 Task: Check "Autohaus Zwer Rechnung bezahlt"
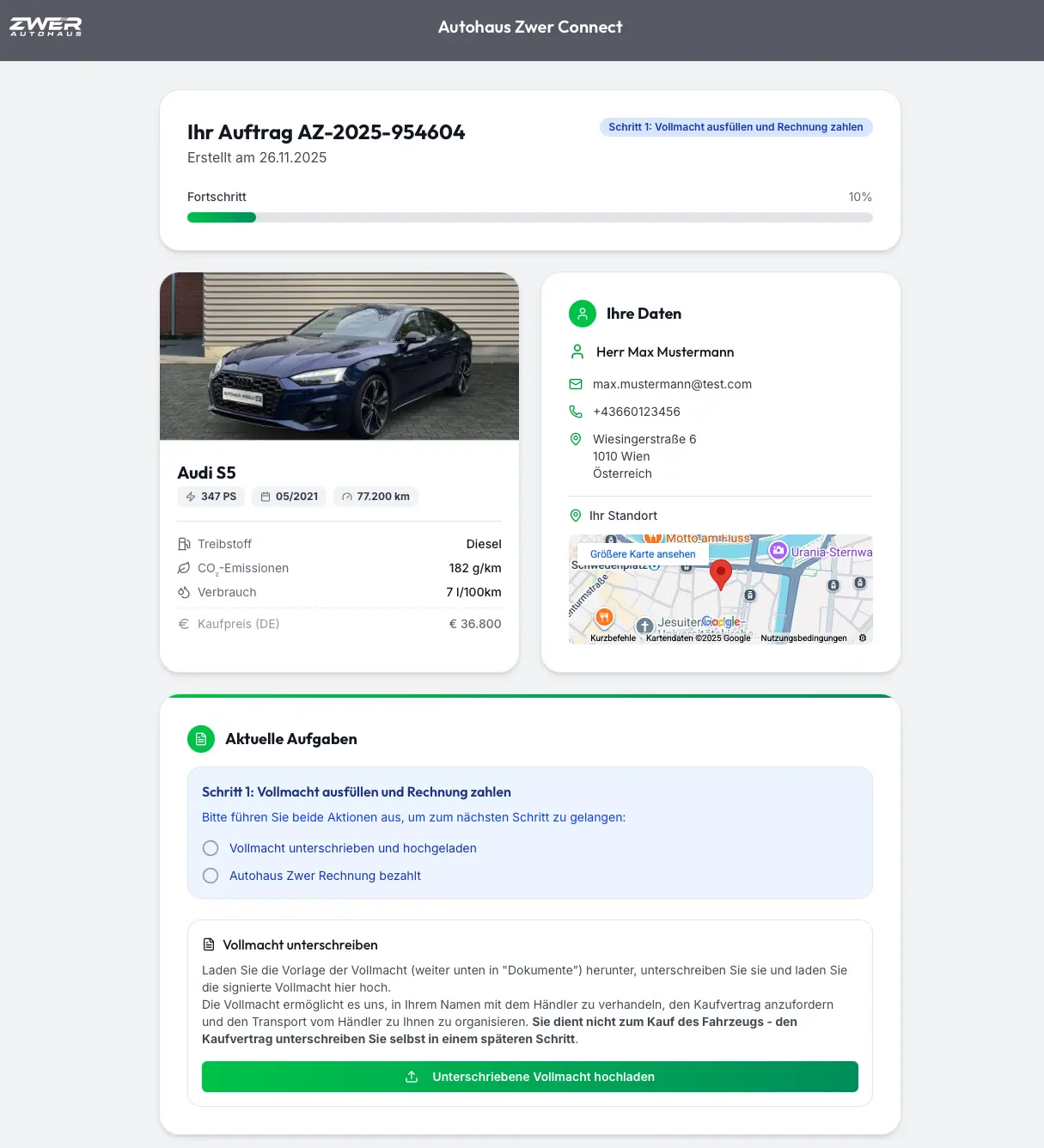(211, 876)
